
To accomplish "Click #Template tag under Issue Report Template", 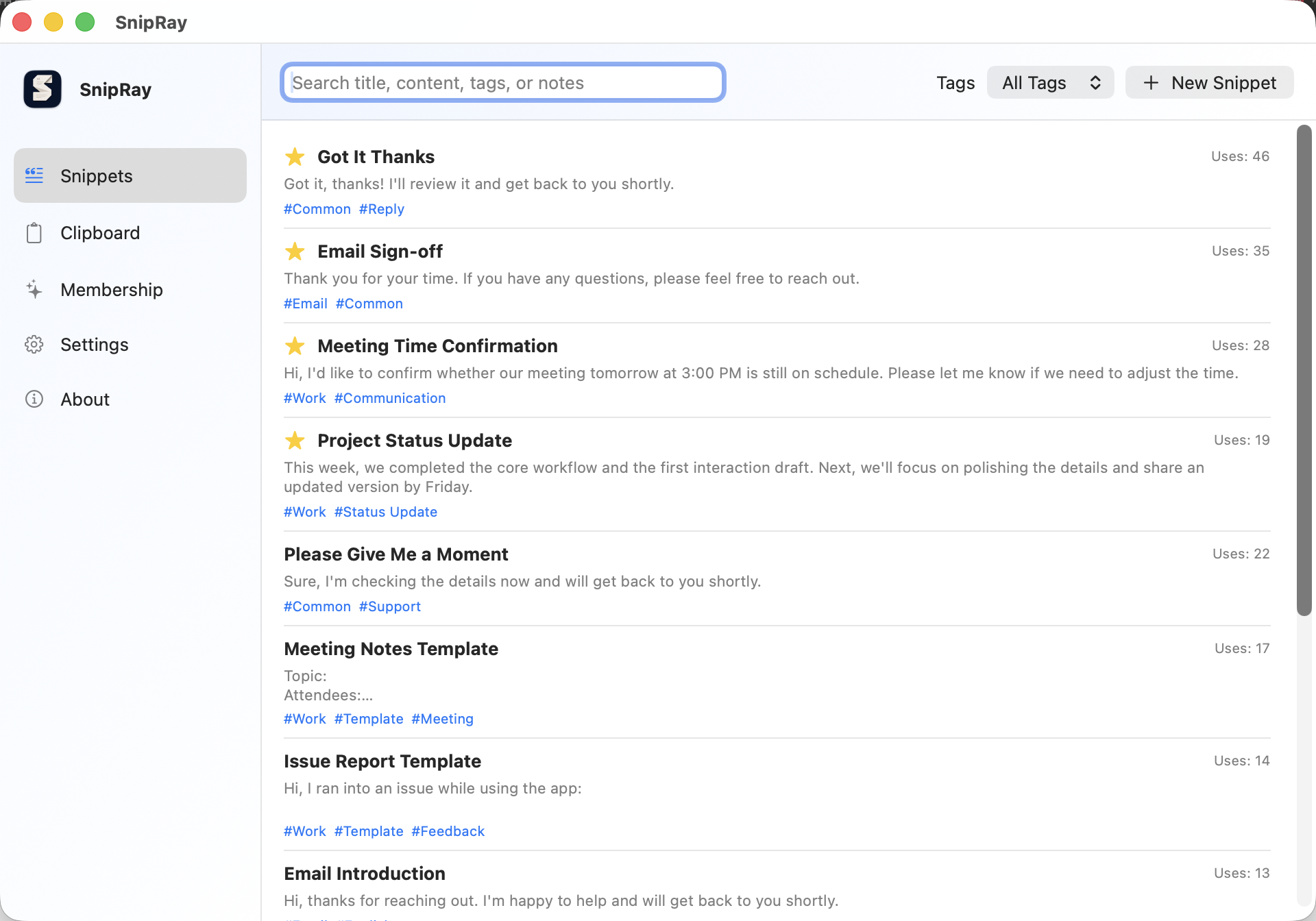I will (369, 831).
